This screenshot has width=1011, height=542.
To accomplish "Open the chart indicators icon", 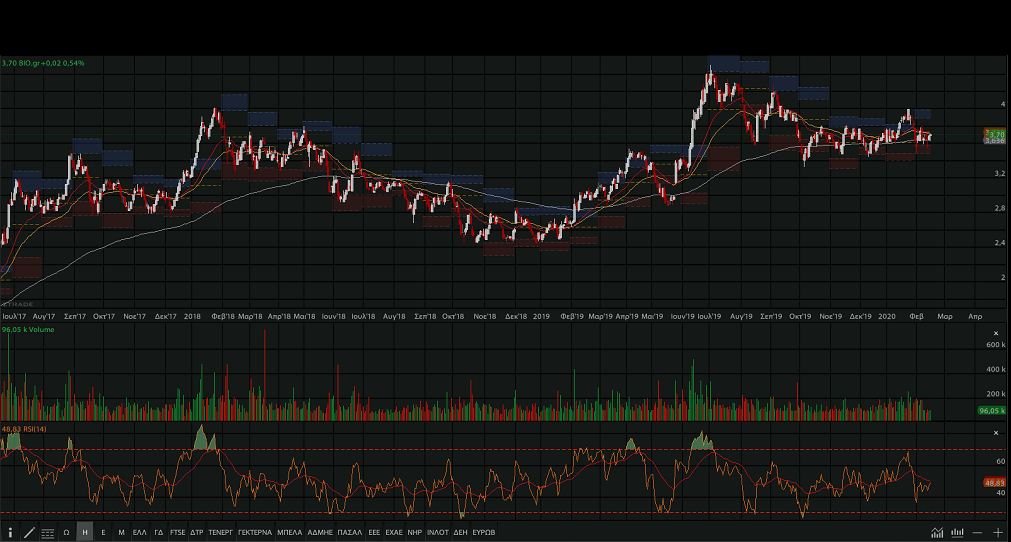I will point(937,533).
